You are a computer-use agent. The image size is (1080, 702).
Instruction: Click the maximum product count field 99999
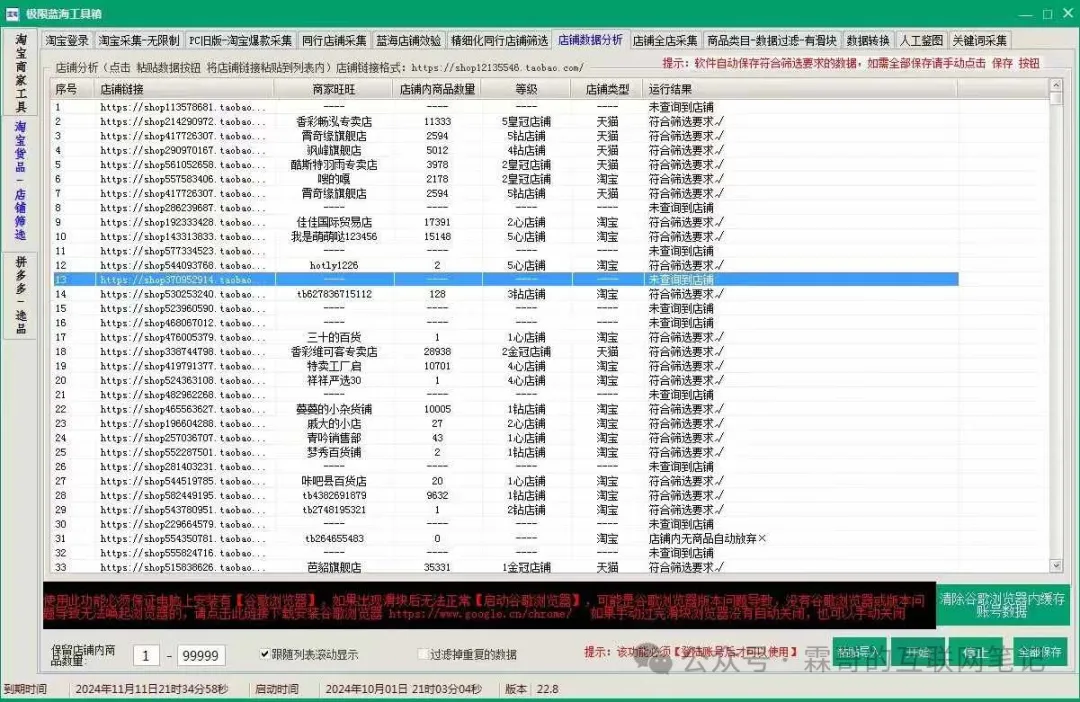click(201, 656)
